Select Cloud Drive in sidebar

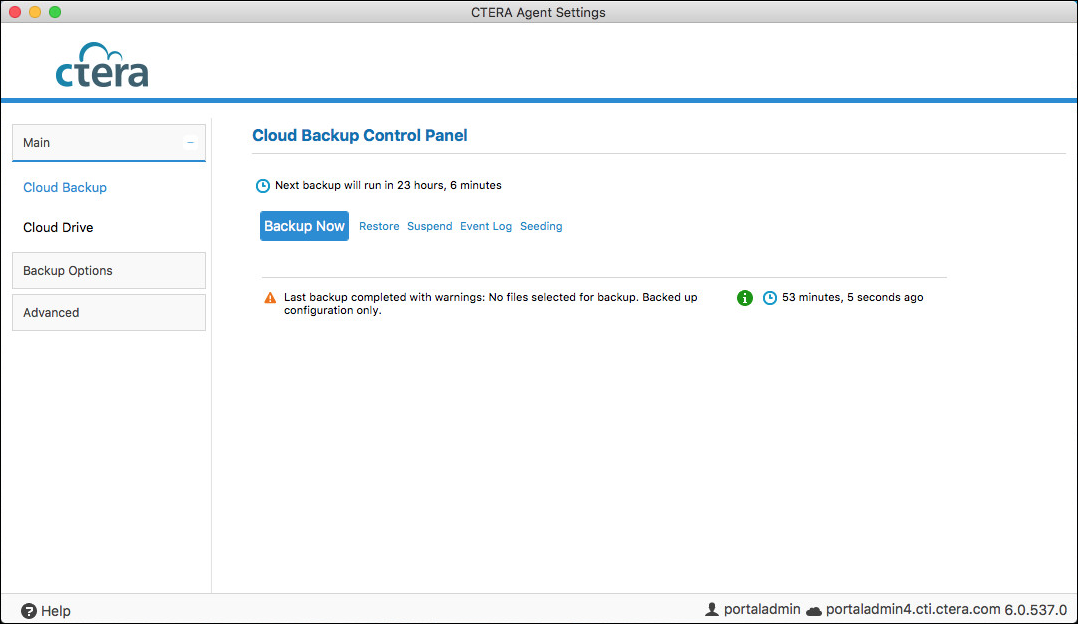pos(58,227)
